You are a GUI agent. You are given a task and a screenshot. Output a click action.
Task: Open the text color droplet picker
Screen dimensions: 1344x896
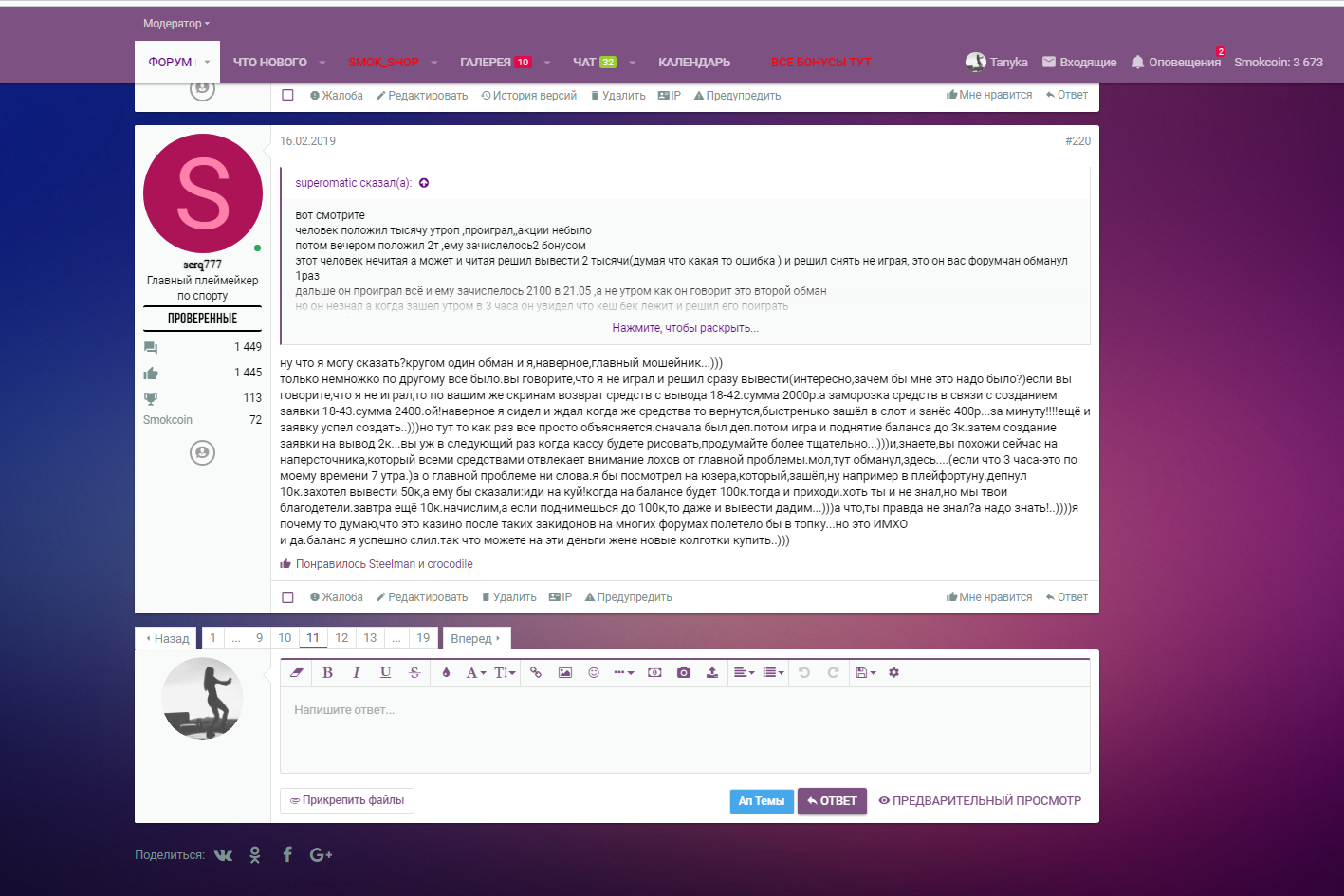coord(446,672)
